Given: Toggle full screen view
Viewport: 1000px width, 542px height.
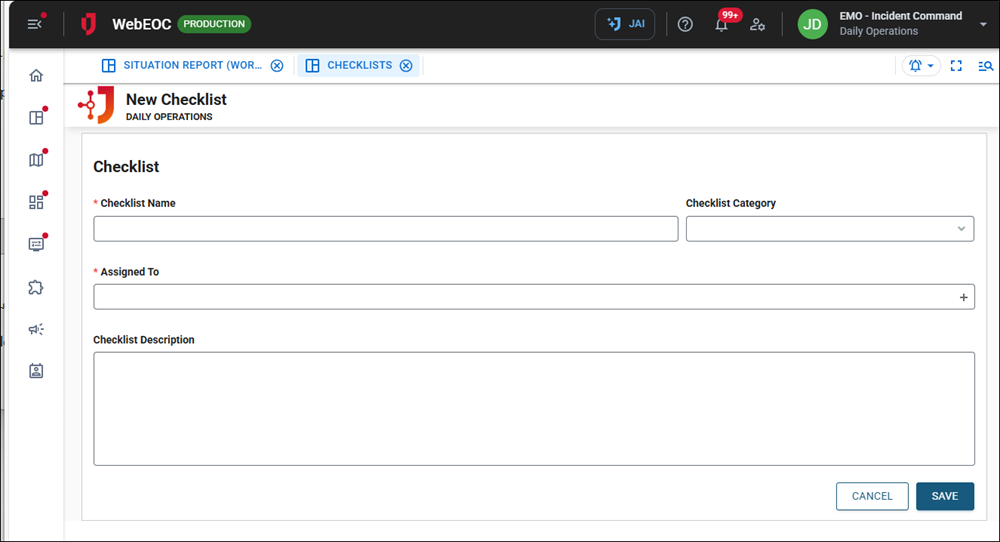Looking at the screenshot, I should (x=956, y=66).
